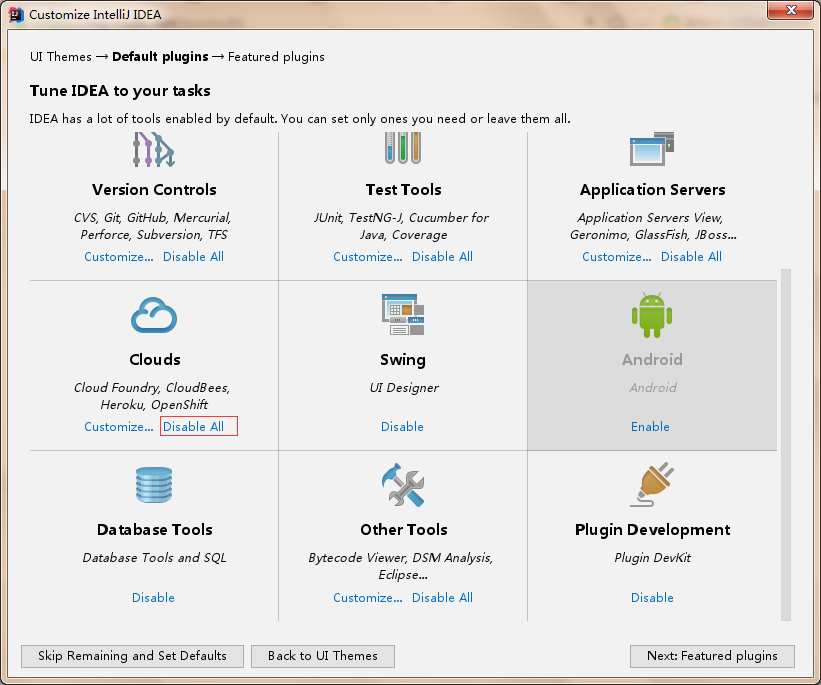Disable All Other Tools plugins
This screenshot has height=685, width=821.
pos(442,598)
